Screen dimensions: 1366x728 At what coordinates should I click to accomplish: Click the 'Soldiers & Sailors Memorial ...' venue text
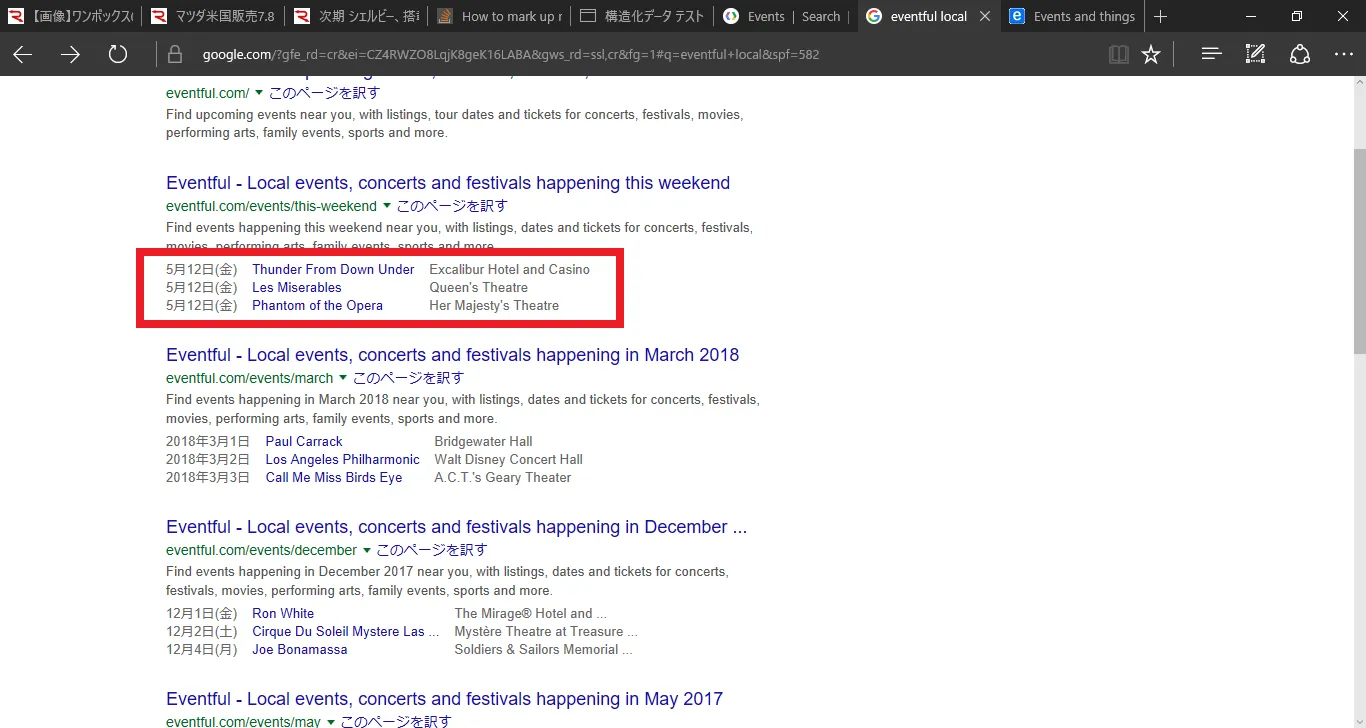click(543, 649)
